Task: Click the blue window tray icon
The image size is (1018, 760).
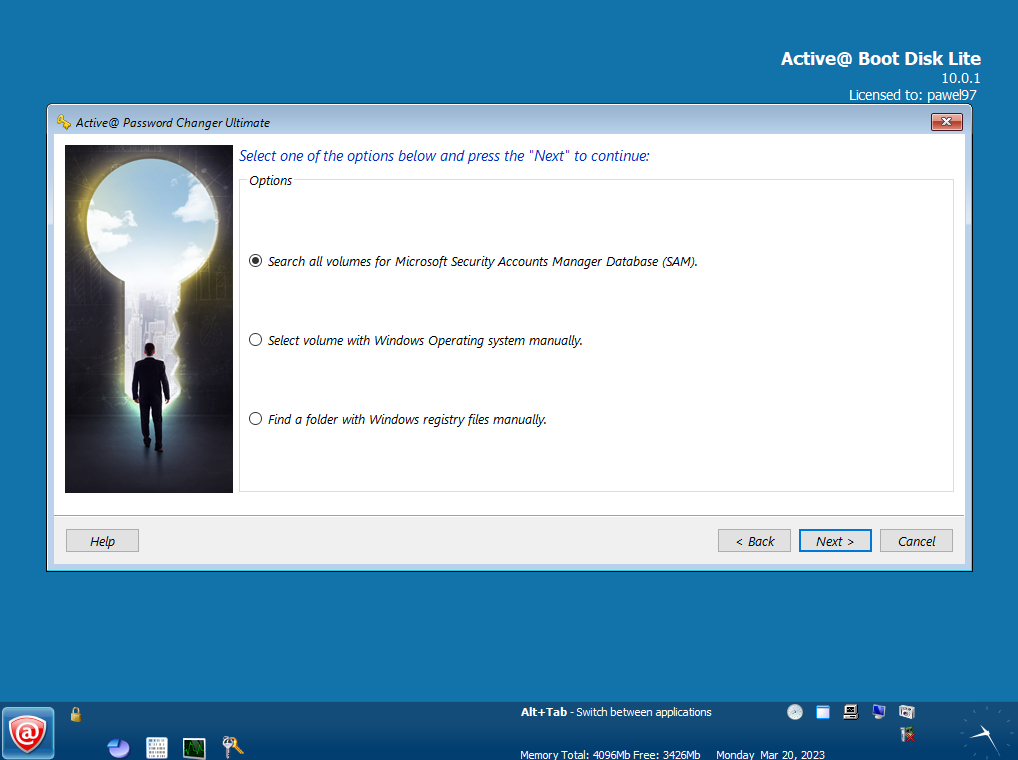Action: point(823,712)
